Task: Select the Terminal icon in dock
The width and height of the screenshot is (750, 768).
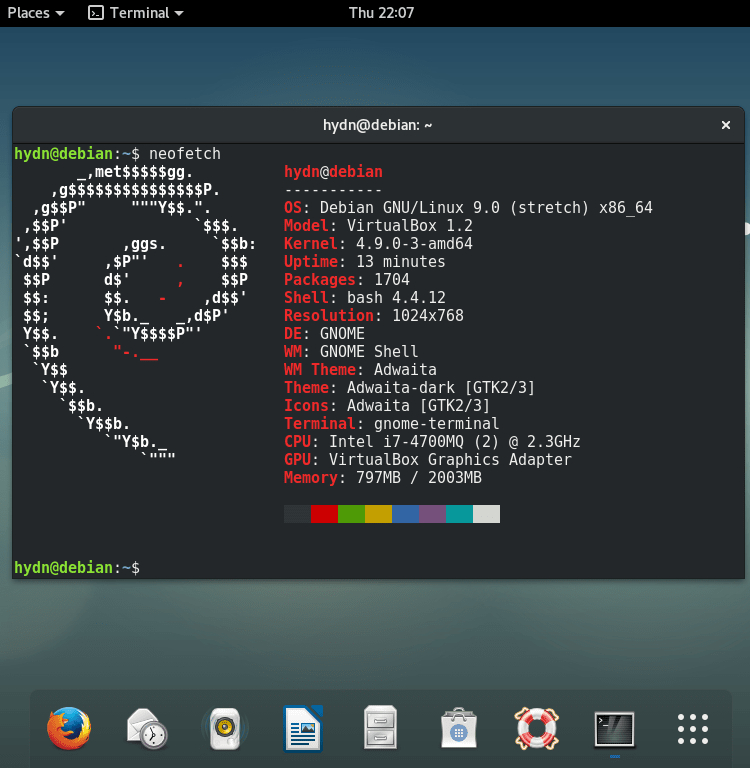Action: point(614,729)
